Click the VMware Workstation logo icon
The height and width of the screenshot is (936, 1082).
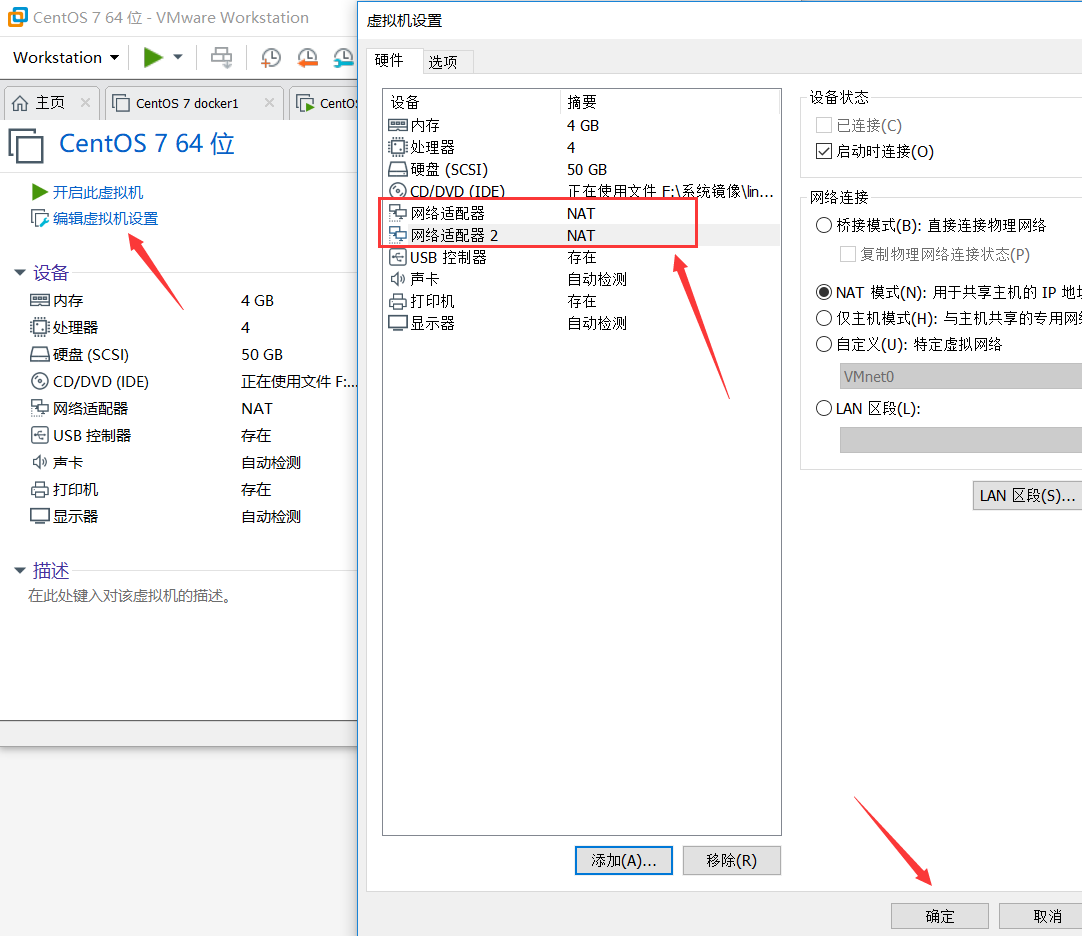(x=17, y=17)
